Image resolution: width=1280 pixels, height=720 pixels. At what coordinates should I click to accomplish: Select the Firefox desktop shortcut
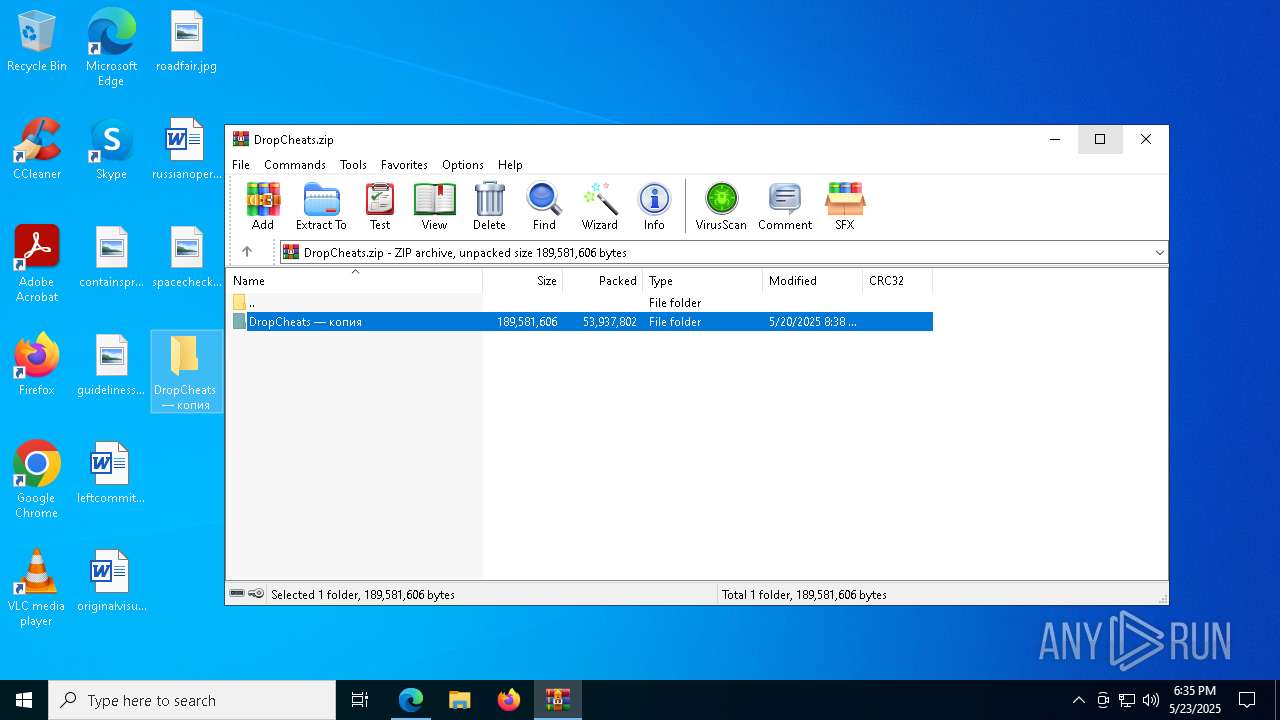[x=37, y=365]
